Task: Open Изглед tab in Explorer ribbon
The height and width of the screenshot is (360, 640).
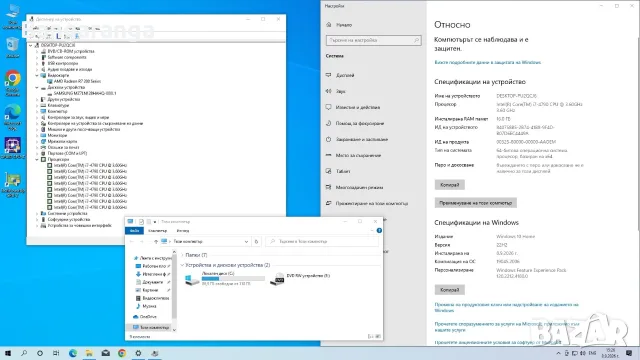Action: pyautogui.click(x=182, y=231)
